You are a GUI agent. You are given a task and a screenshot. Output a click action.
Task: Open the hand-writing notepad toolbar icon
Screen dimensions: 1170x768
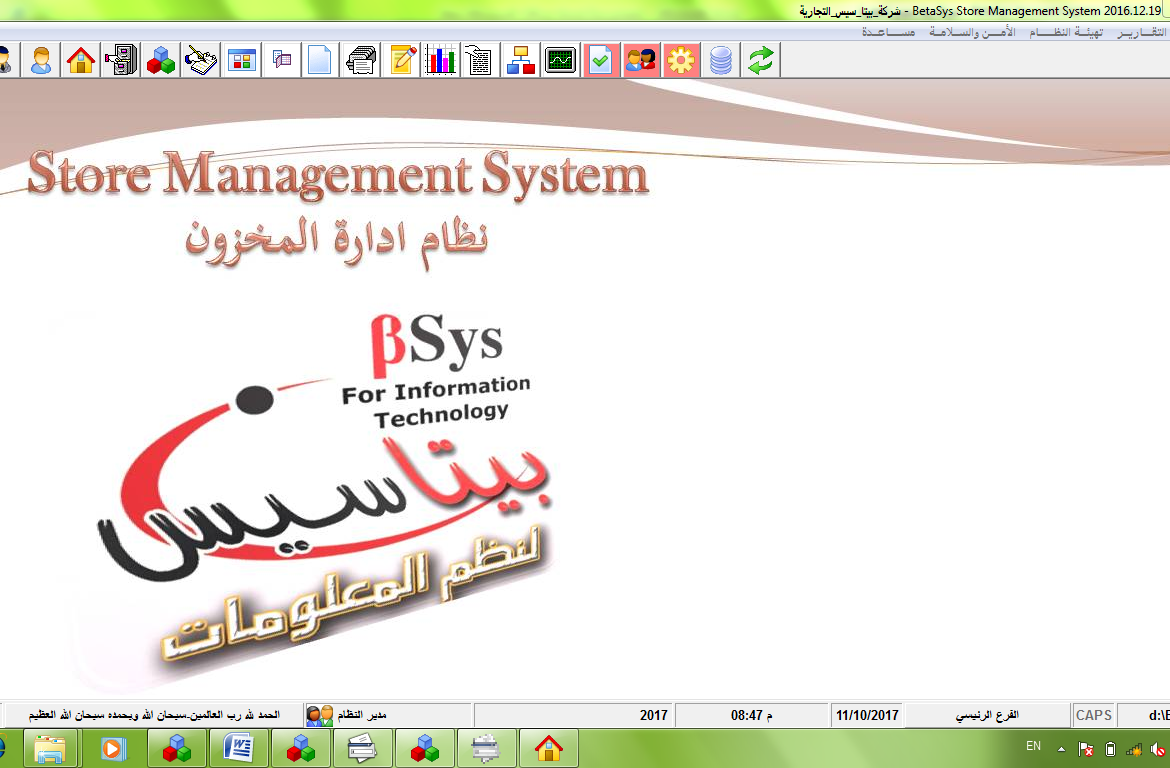[x=201, y=60]
